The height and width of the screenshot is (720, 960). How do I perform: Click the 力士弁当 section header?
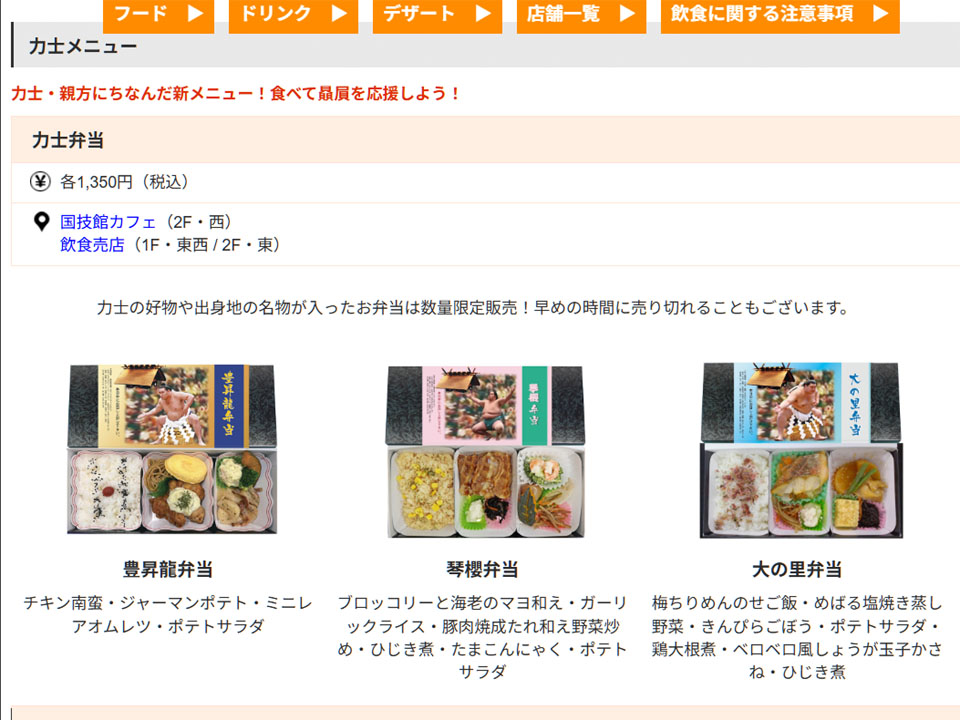[486, 140]
